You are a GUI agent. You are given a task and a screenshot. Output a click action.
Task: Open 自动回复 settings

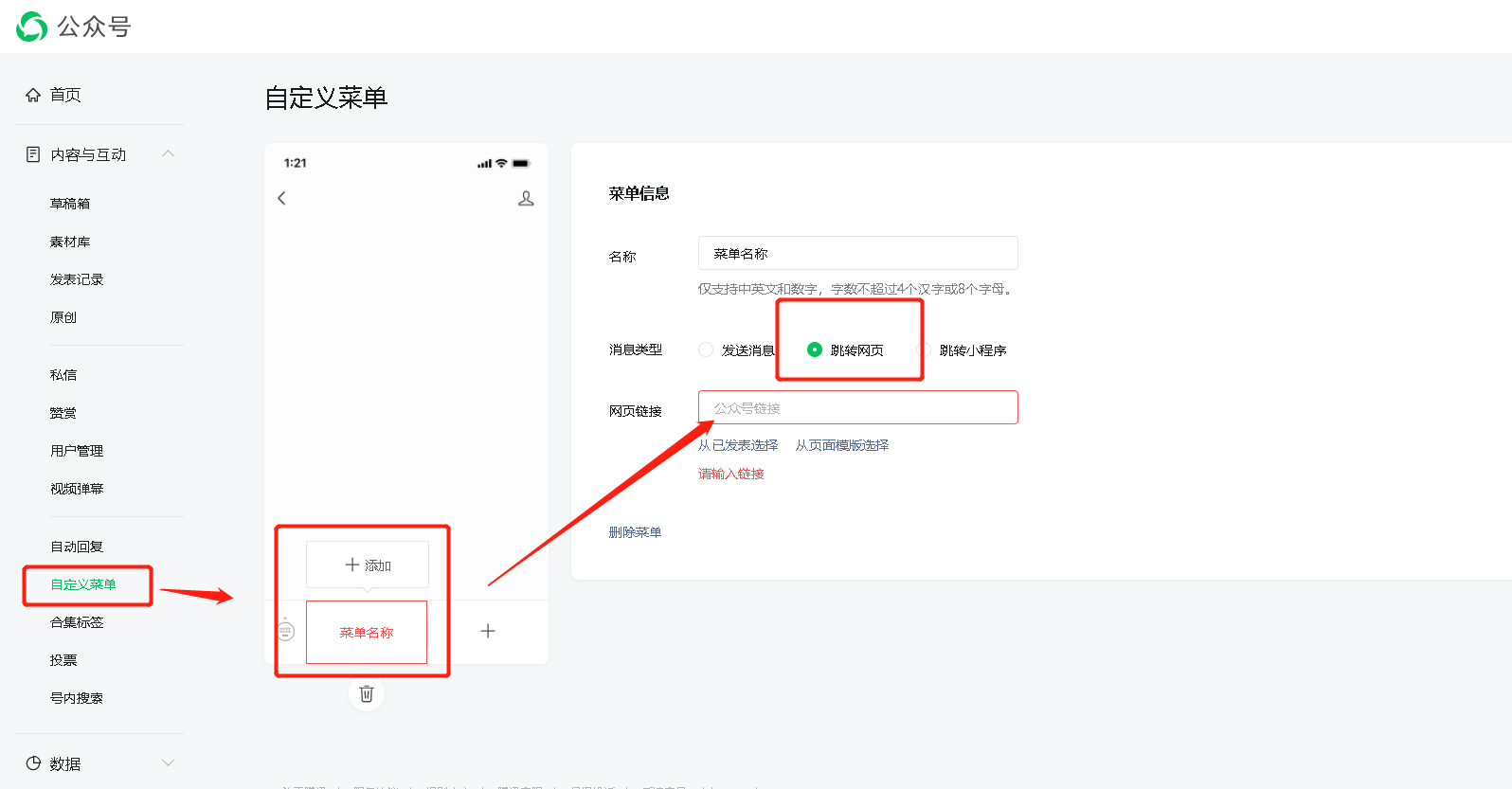click(x=77, y=547)
